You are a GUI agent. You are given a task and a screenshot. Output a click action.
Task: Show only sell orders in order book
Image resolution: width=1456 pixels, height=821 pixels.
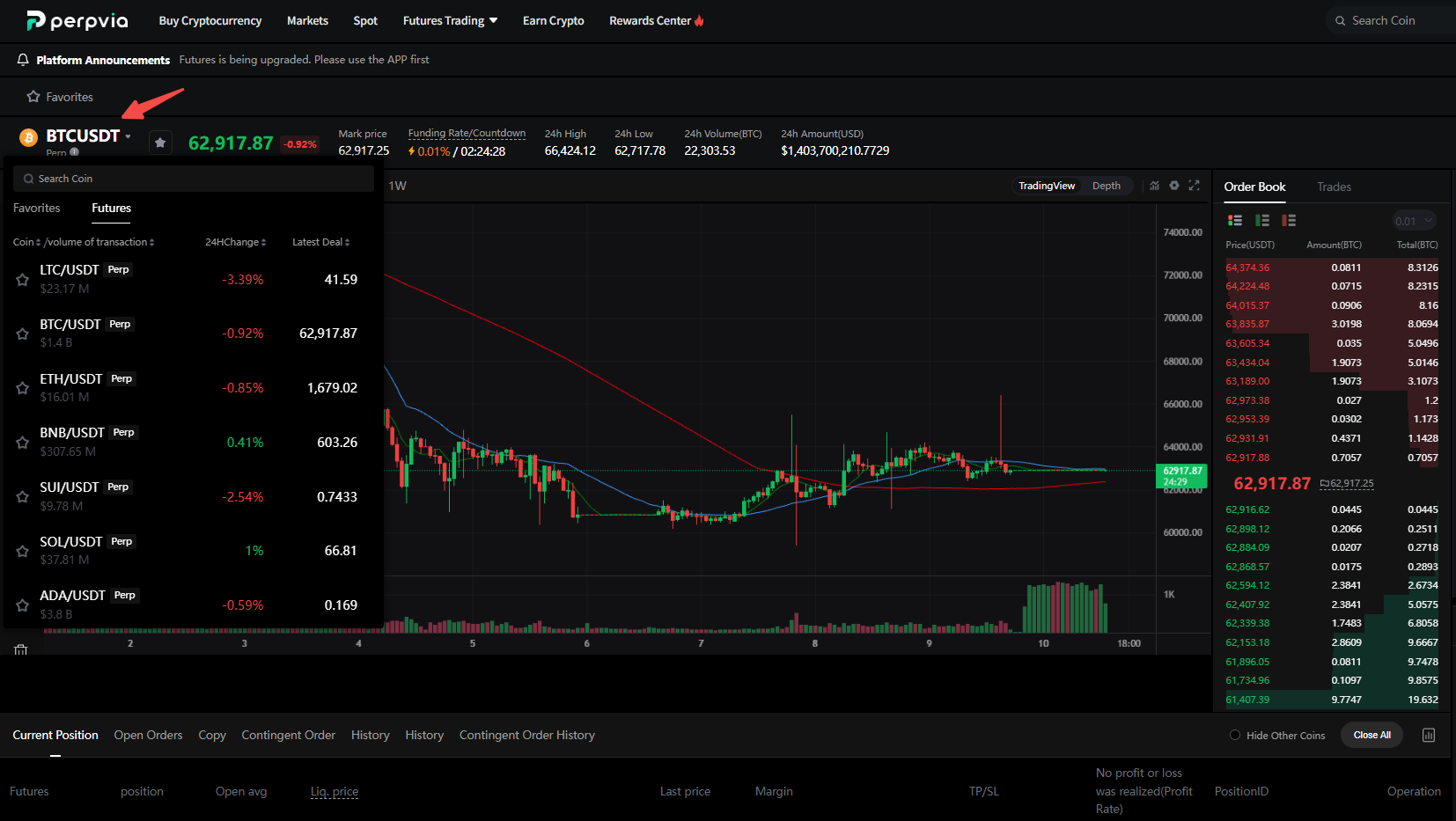point(1289,221)
